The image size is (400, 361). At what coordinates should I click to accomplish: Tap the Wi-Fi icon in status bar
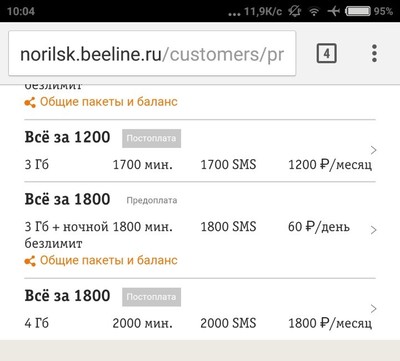[x=313, y=12]
